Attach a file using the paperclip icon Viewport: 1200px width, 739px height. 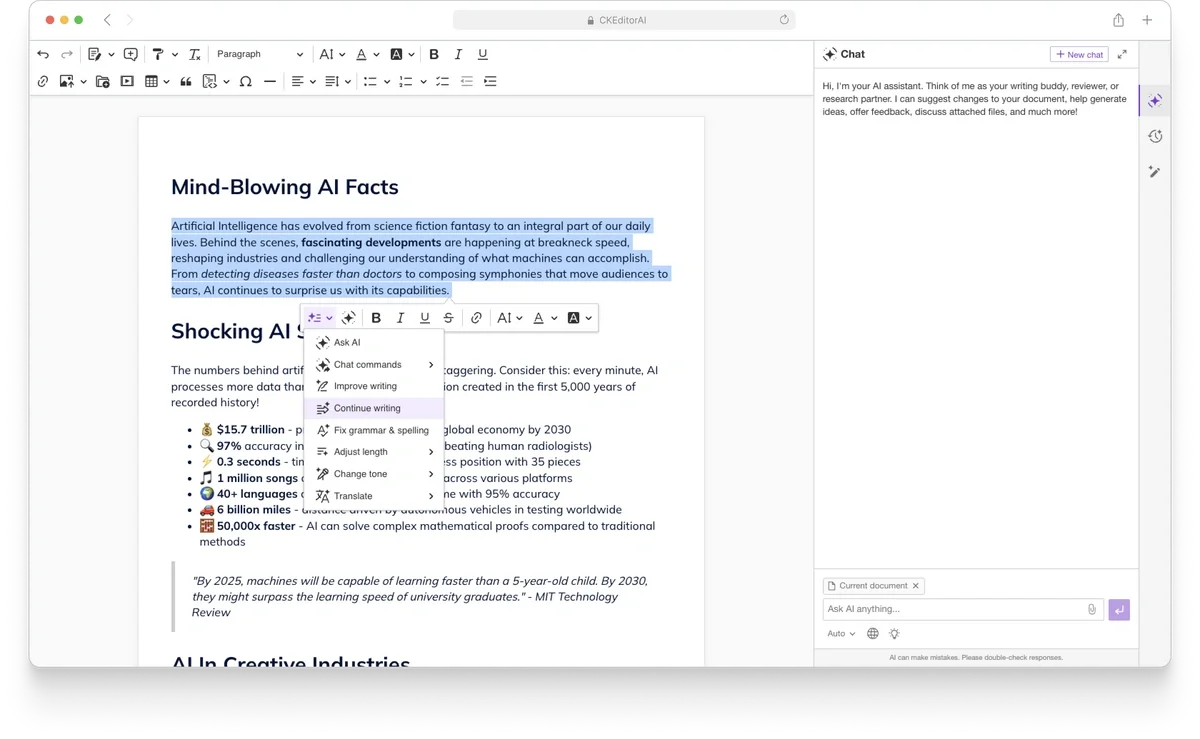[x=1091, y=609]
